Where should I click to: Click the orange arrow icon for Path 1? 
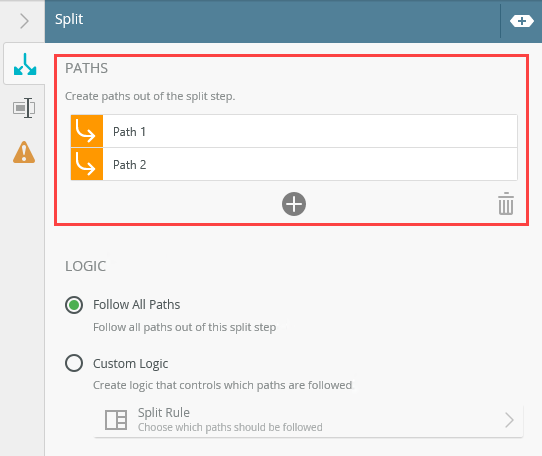[87, 131]
